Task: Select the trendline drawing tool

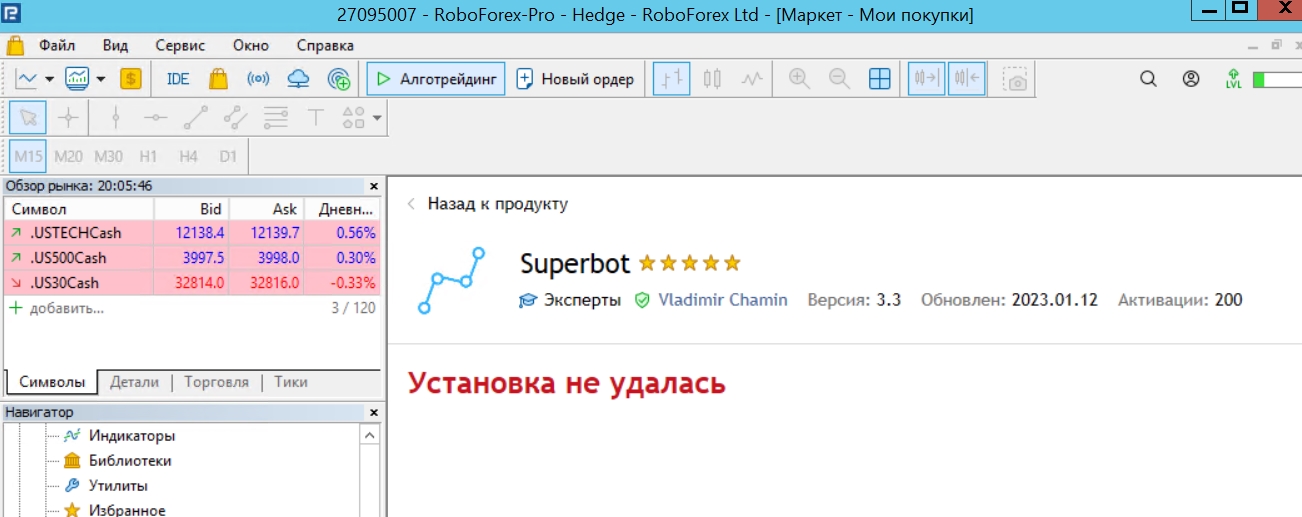Action: point(196,118)
